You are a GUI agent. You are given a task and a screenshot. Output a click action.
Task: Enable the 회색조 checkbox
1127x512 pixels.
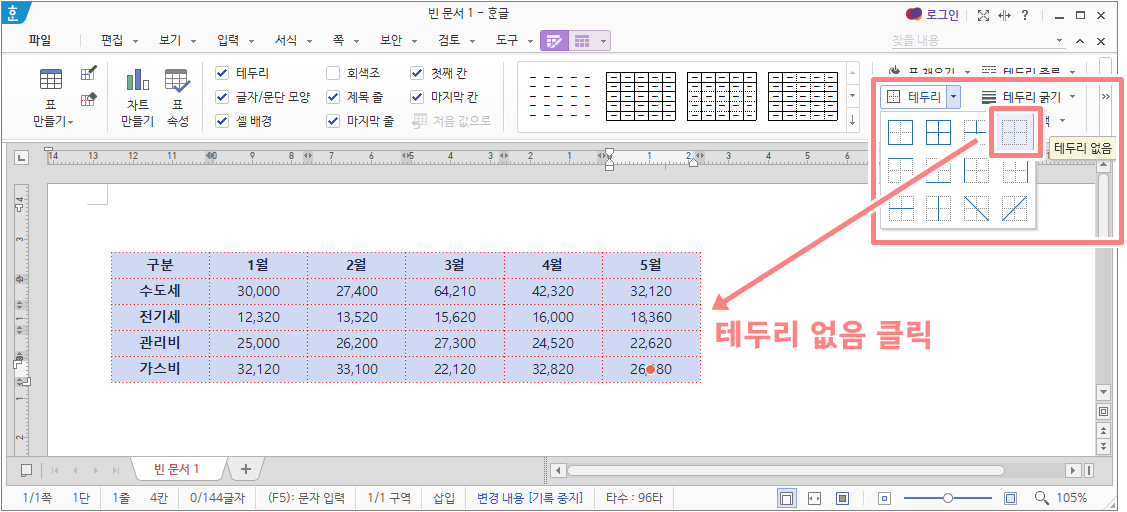click(x=333, y=73)
